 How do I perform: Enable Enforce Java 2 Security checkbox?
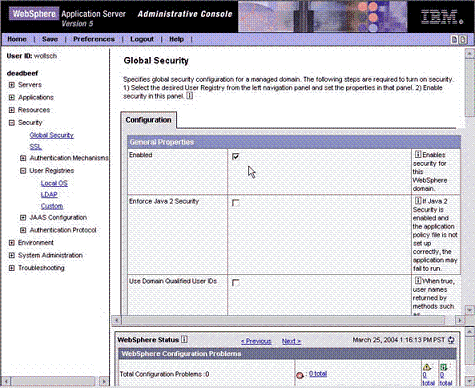pyautogui.click(x=235, y=203)
